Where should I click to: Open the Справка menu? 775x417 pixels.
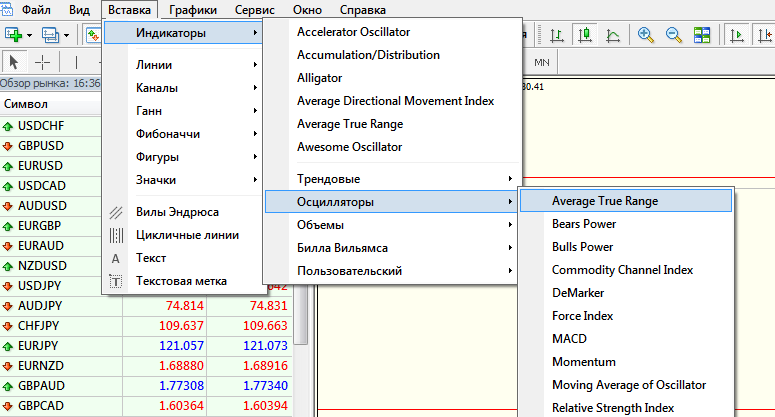pyautogui.click(x=363, y=9)
